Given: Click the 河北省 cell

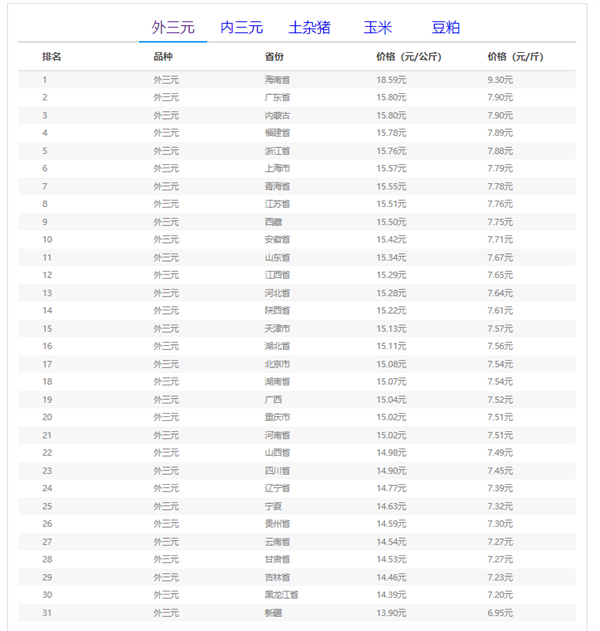Looking at the screenshot, I should (x=277, y=293).
